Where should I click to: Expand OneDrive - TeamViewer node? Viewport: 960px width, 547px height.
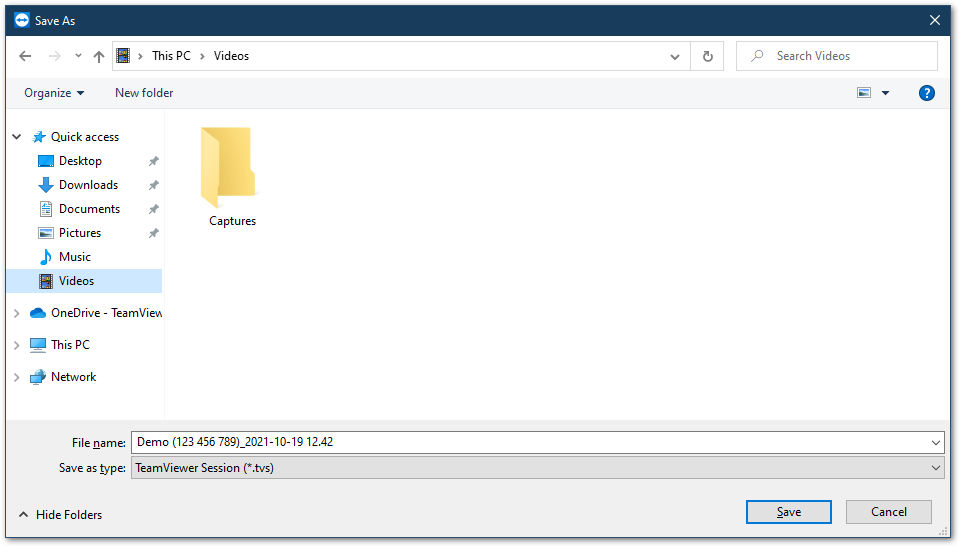click(x=17, y=314)
